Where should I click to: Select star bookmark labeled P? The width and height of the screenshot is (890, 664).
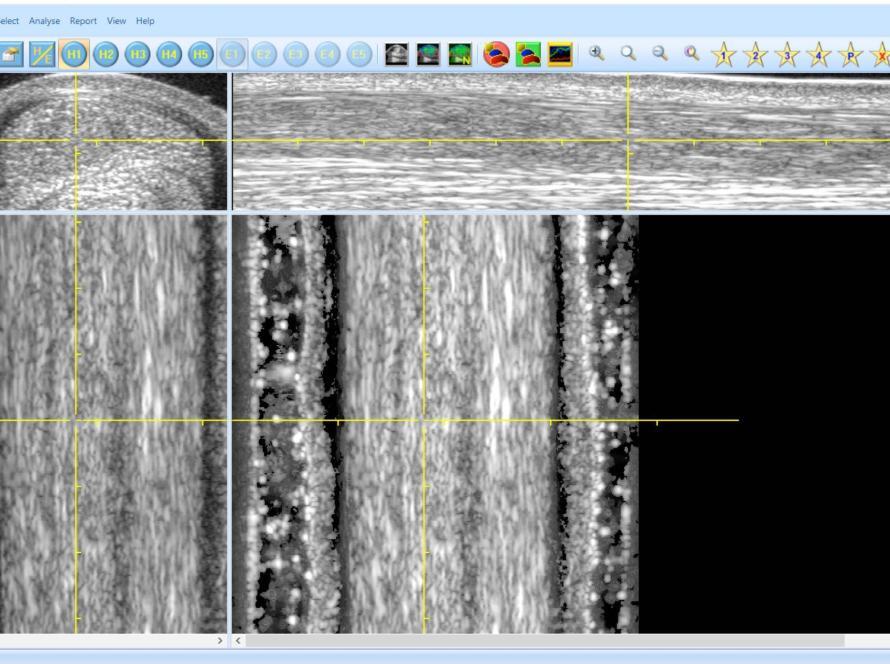coord(850,55)
